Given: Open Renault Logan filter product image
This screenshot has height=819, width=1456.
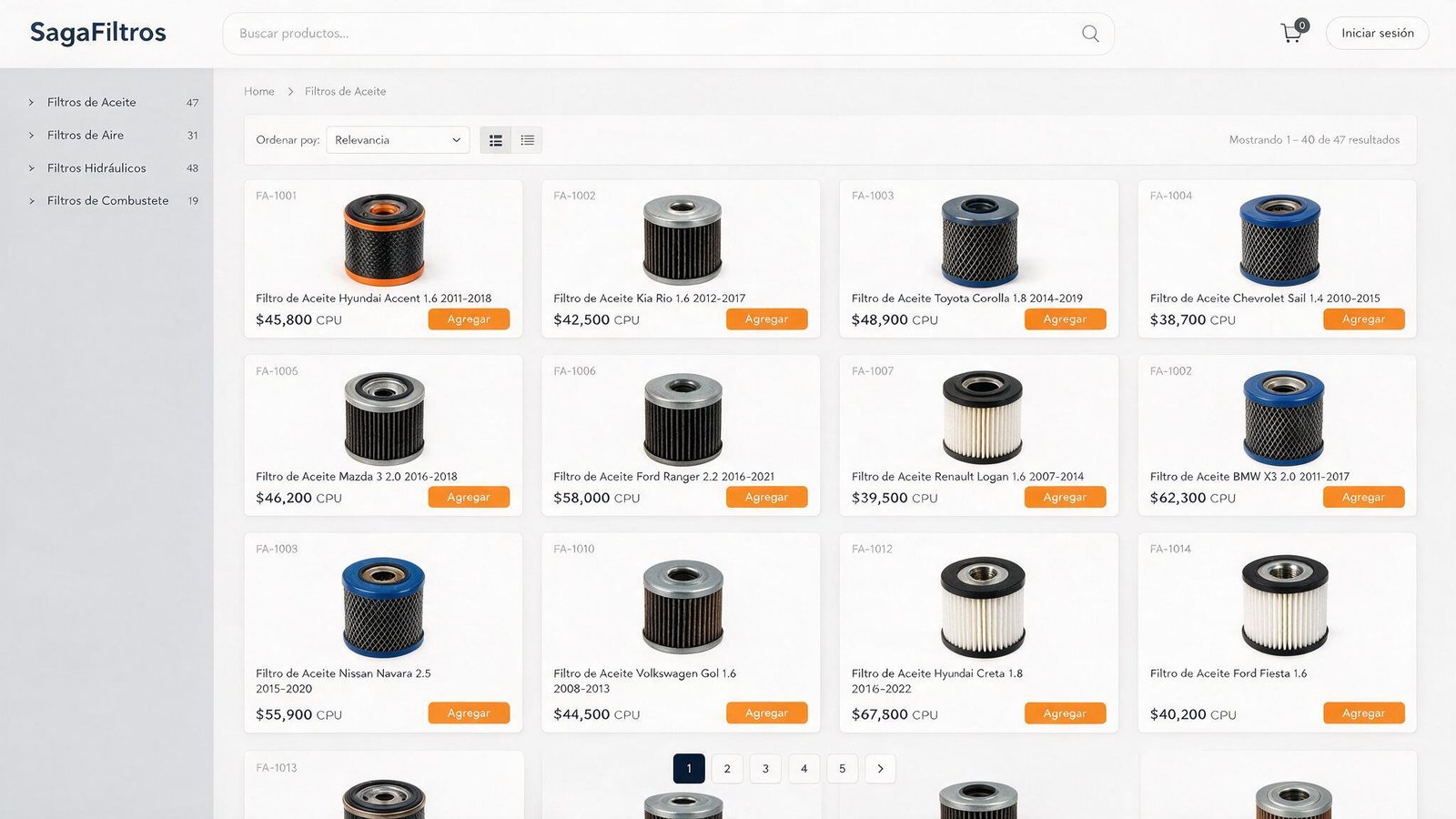Looking at the screenshot, I should 982,417.
